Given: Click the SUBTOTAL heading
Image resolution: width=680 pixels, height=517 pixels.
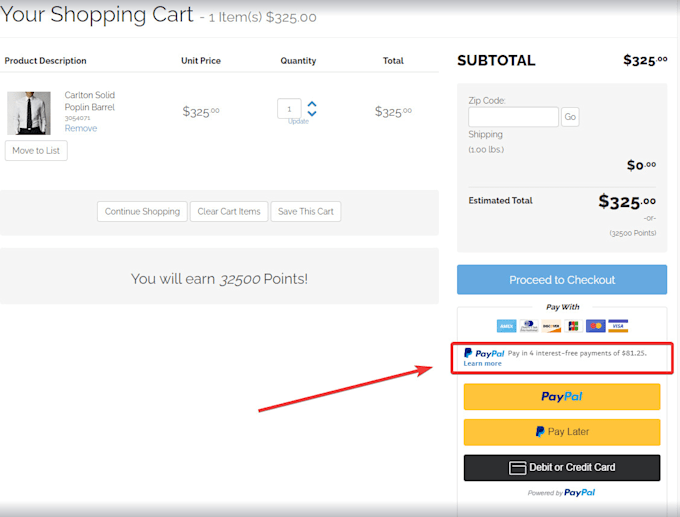Looking at the screenshot, I should click(496, 60).
